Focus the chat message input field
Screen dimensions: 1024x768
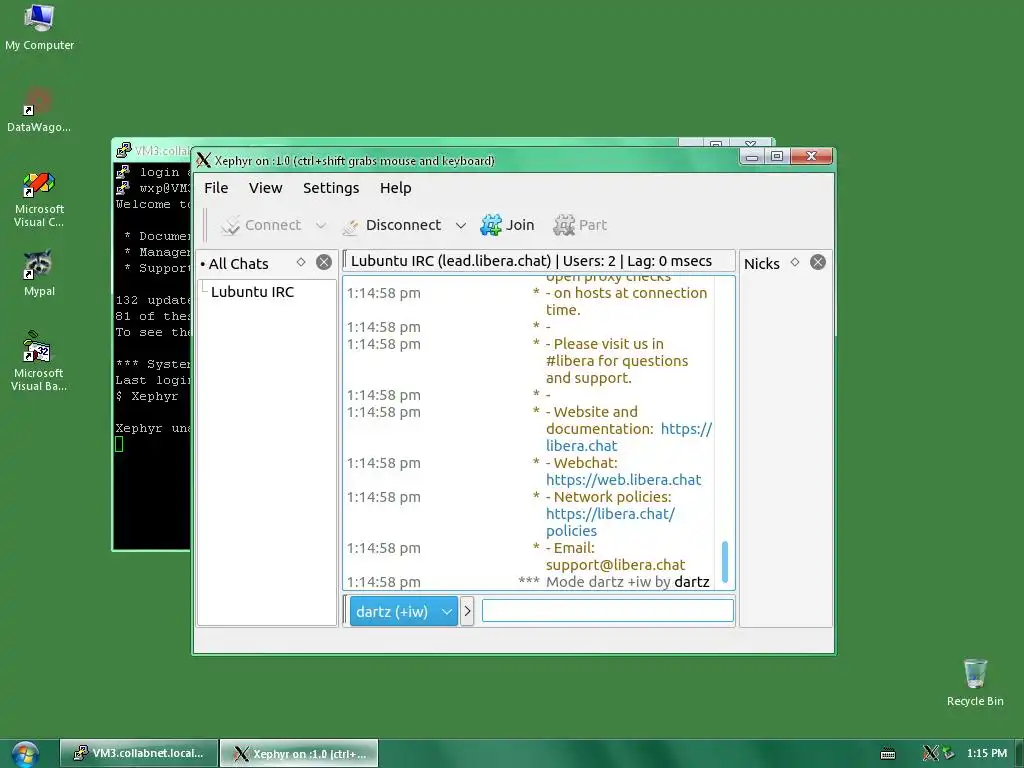[x=607, y=611]
